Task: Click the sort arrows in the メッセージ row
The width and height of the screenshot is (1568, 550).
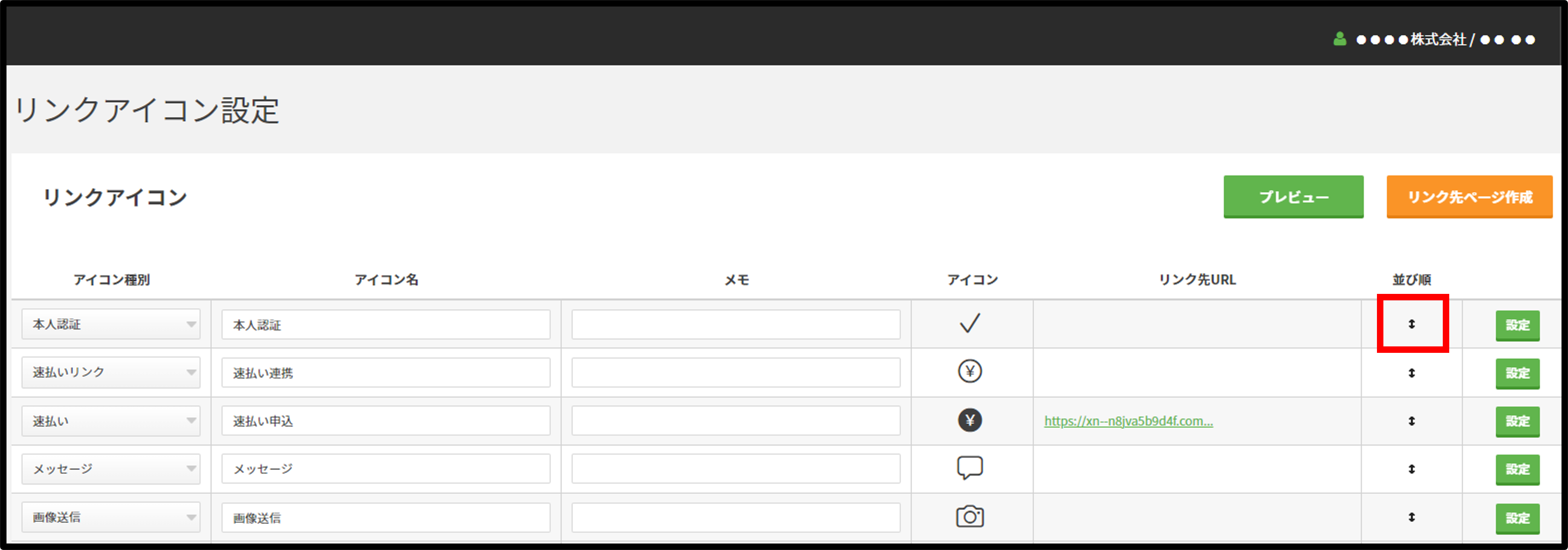Action: [1412, 469]
